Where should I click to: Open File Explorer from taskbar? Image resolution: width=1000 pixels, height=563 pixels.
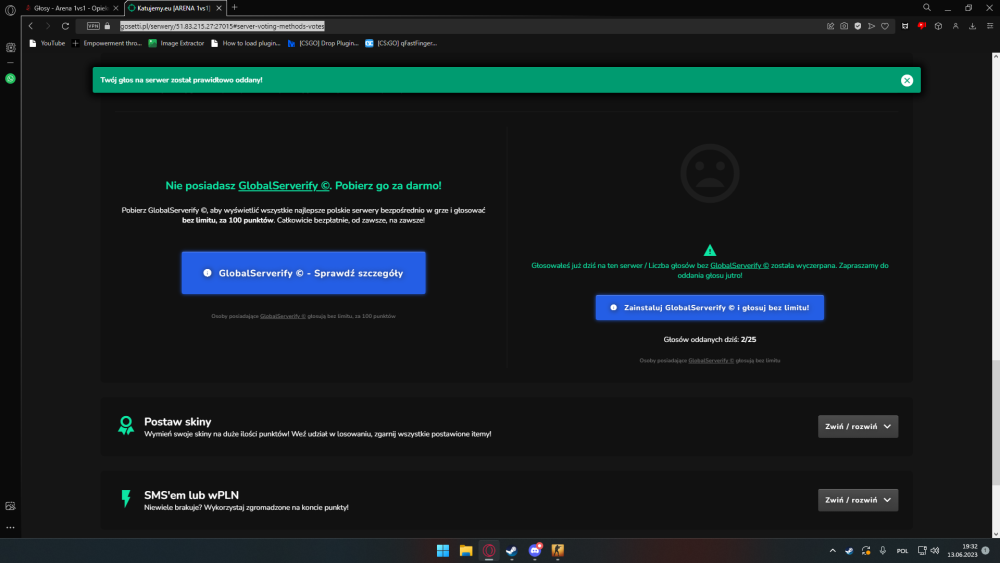(x=466, y=551)
